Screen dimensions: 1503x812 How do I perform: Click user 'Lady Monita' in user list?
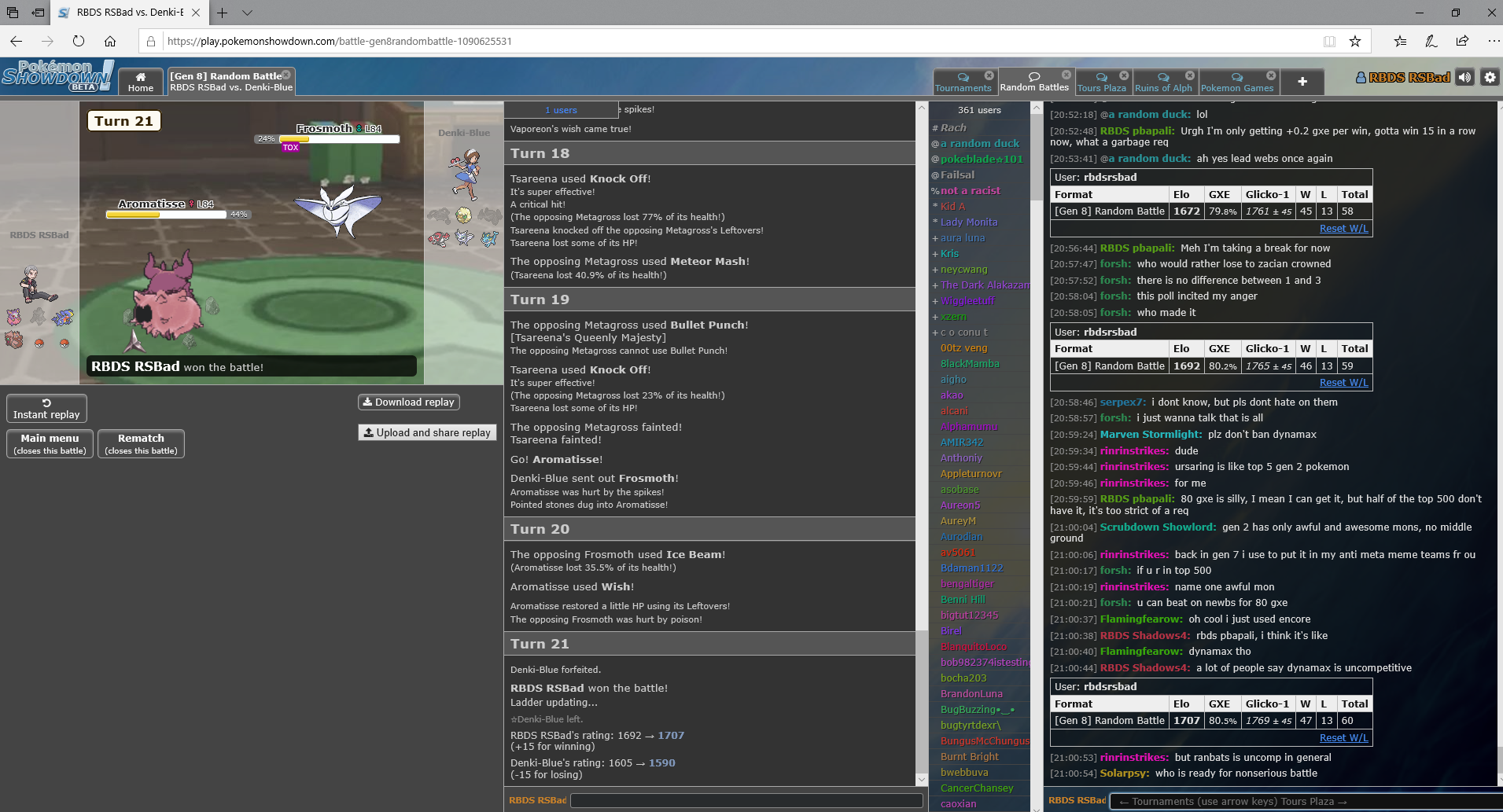point(969,222)
